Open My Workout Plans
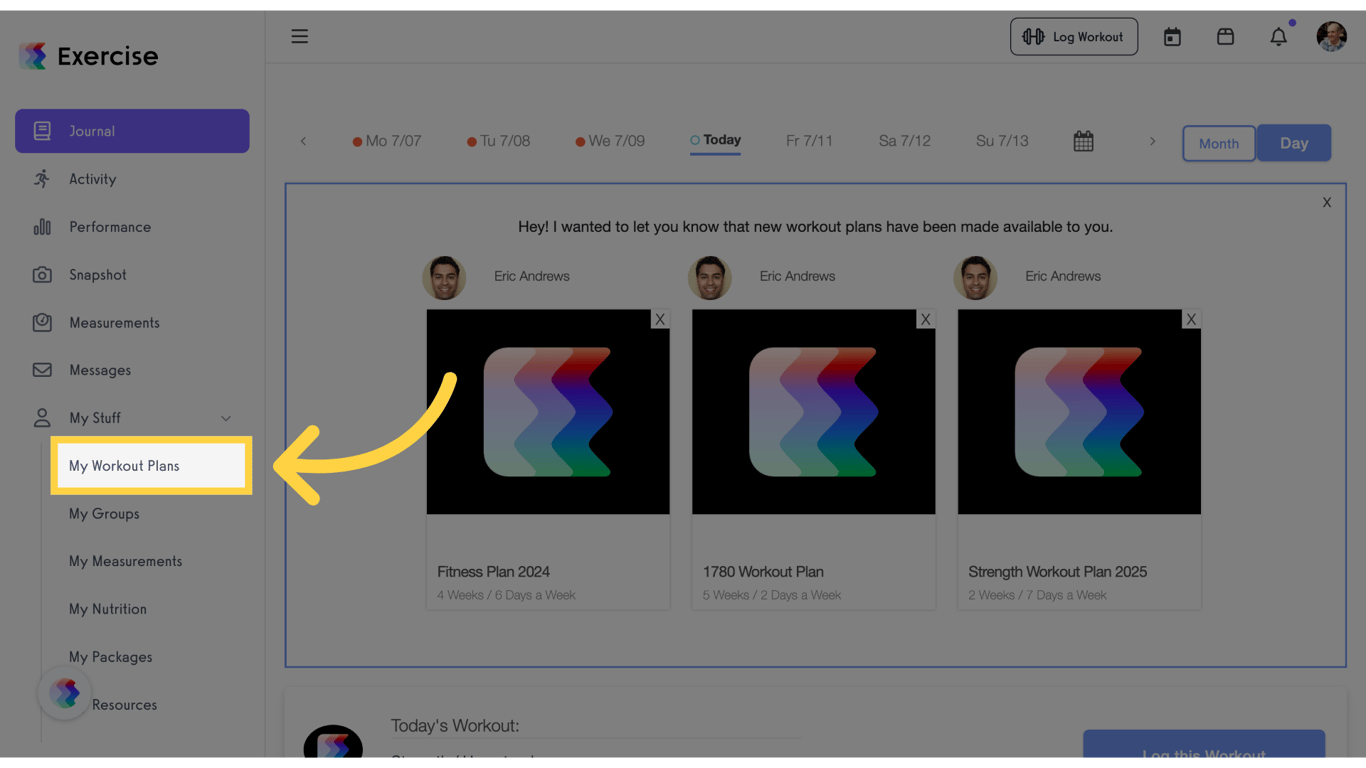Image resolution: width=1366 pixels, height=768 pixels. pos(151,466)
